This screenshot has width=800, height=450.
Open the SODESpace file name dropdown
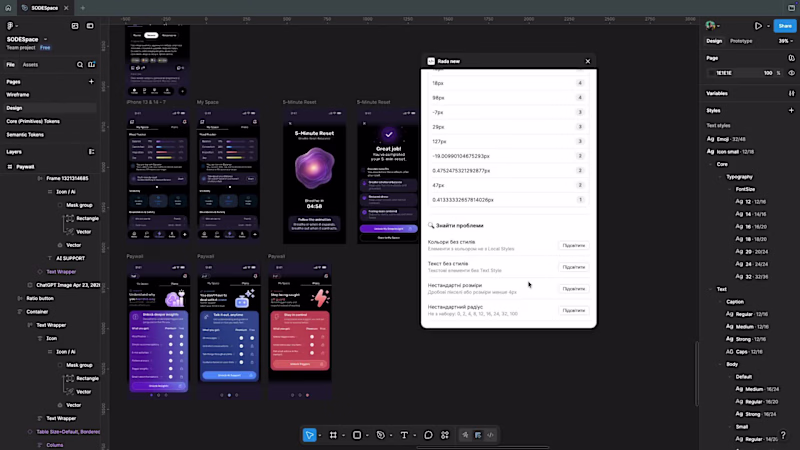(x=45, y=39)
